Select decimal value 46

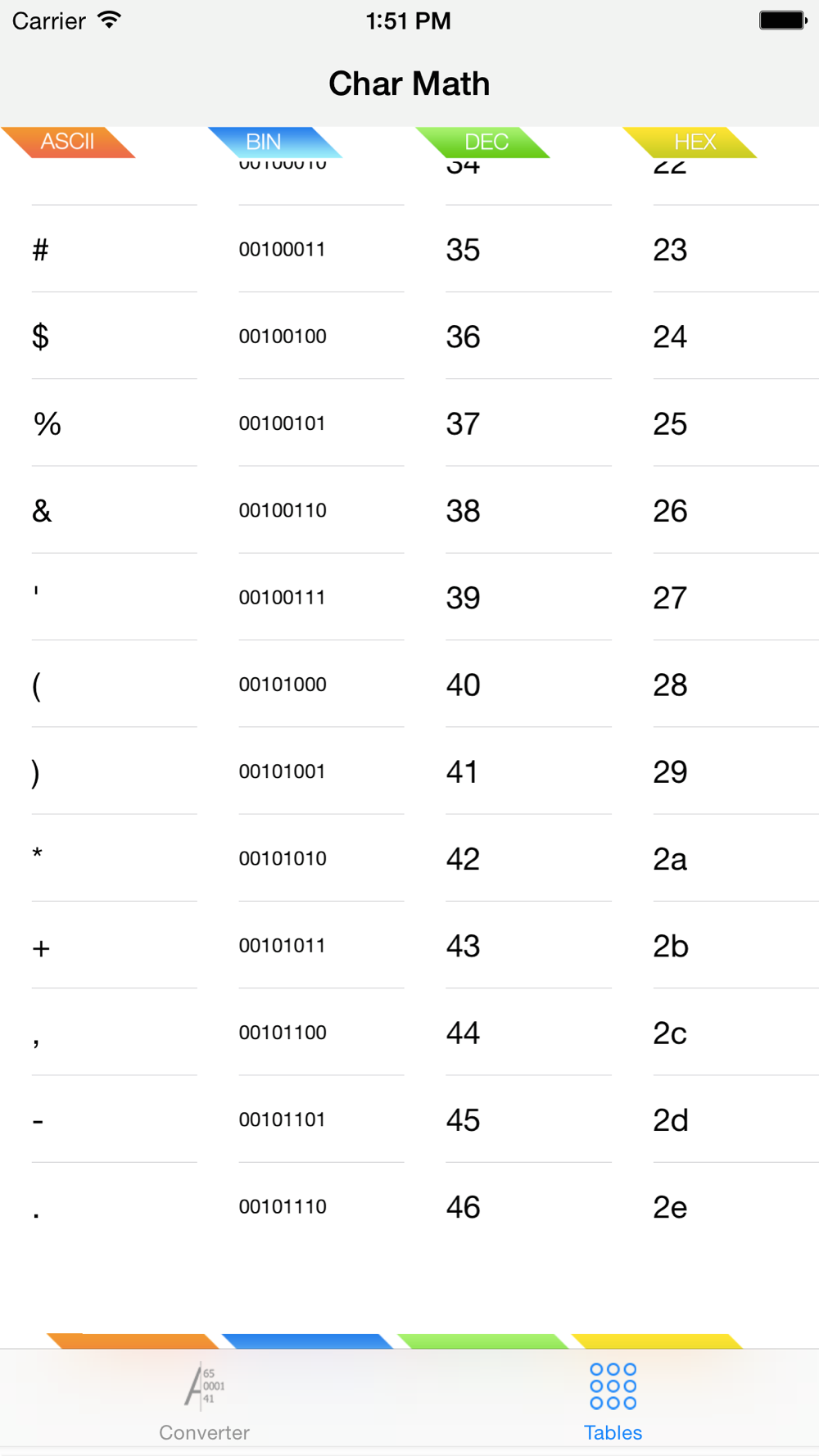tap(463, 1207)
